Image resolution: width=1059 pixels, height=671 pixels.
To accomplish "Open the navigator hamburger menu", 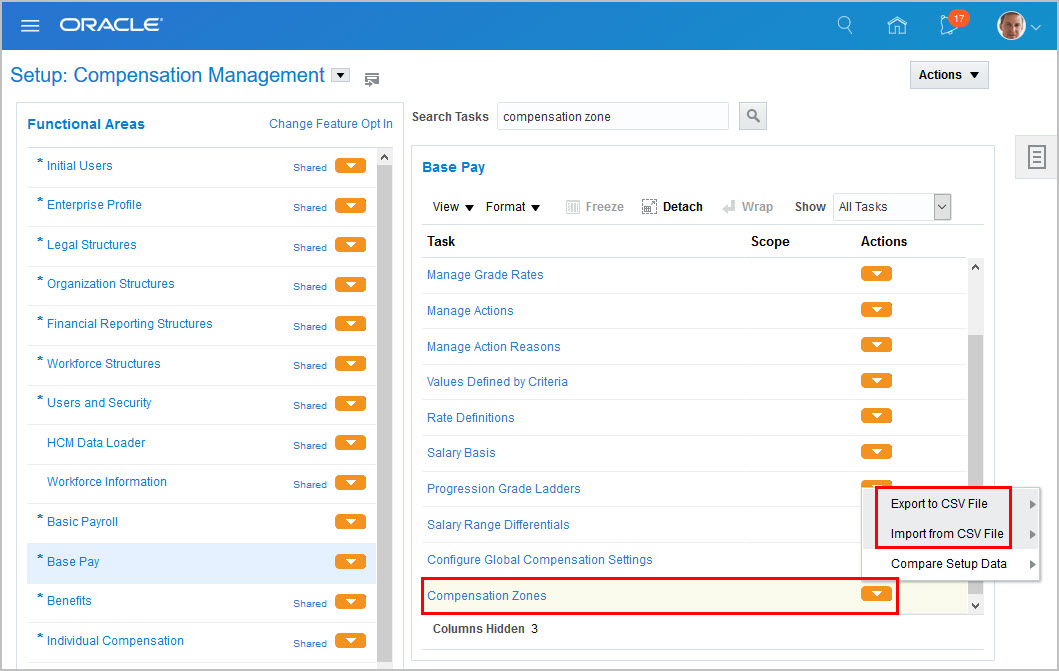I will pyautogui.click(x=30, y=25).
